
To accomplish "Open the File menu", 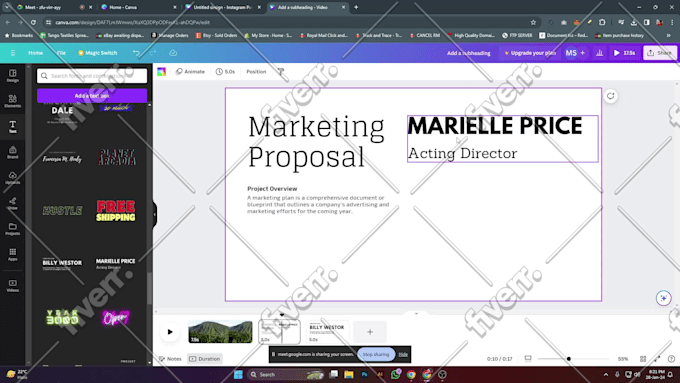I will 61,53.
